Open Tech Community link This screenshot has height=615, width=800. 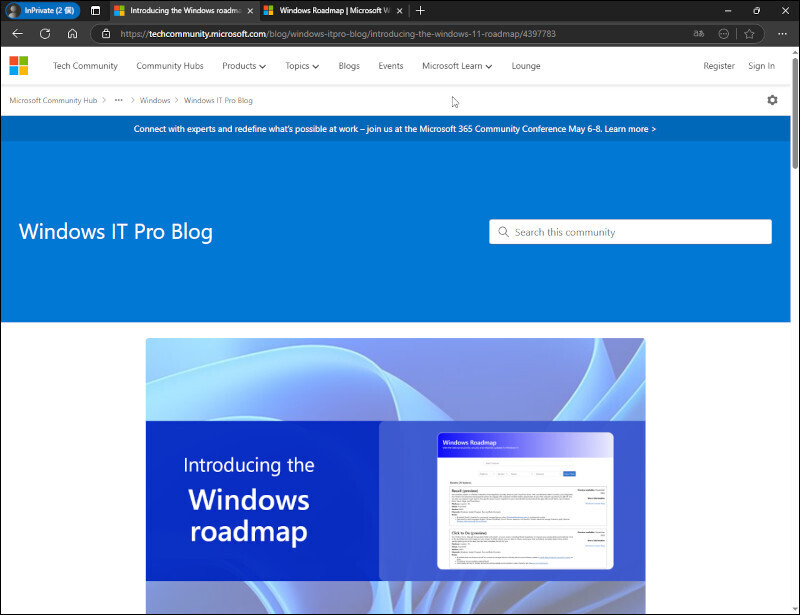point(85,66)
